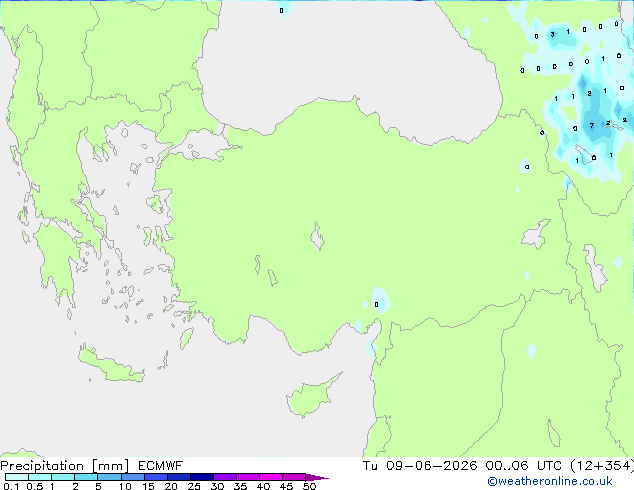Click the precipitation value 3 in the northeast
Screen dimensions: 634x490
click(552, 34)
